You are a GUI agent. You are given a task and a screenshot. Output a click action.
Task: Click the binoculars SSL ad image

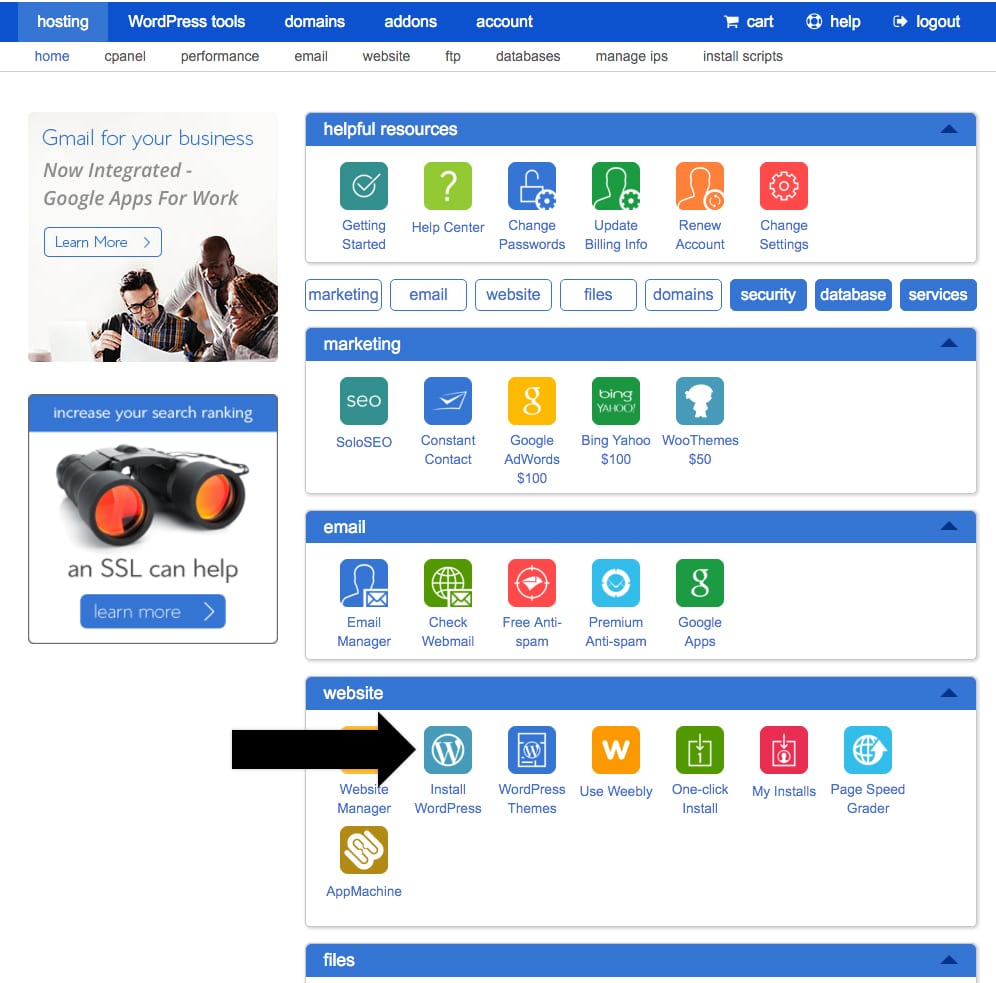tap(152, 495)
